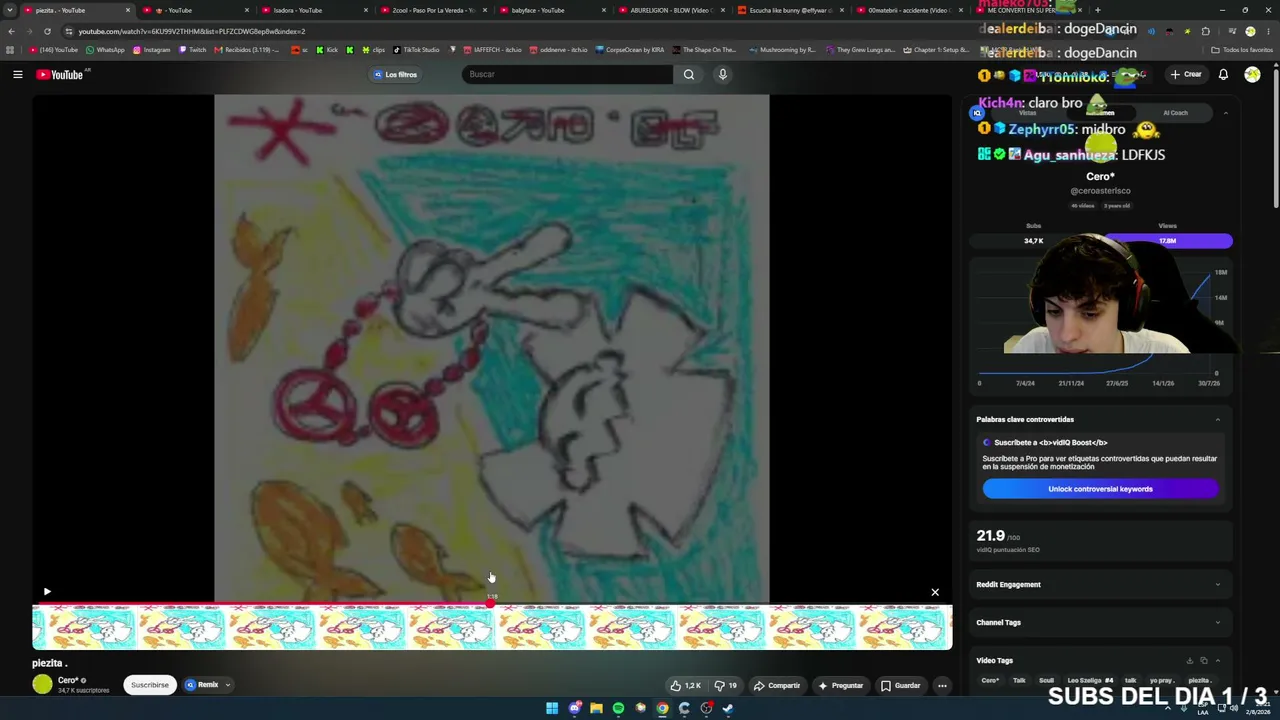Expand the Remix dropdown arrow

[x=228, y=685]
